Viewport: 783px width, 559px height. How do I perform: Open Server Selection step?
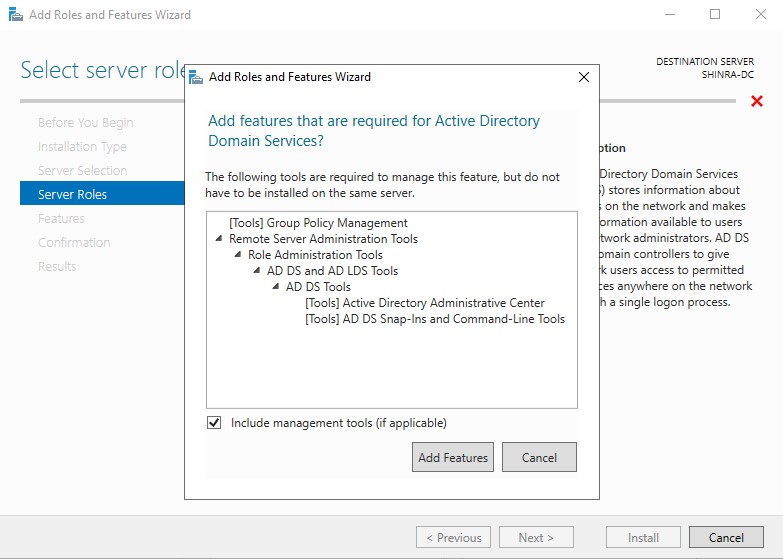[82, 170]
